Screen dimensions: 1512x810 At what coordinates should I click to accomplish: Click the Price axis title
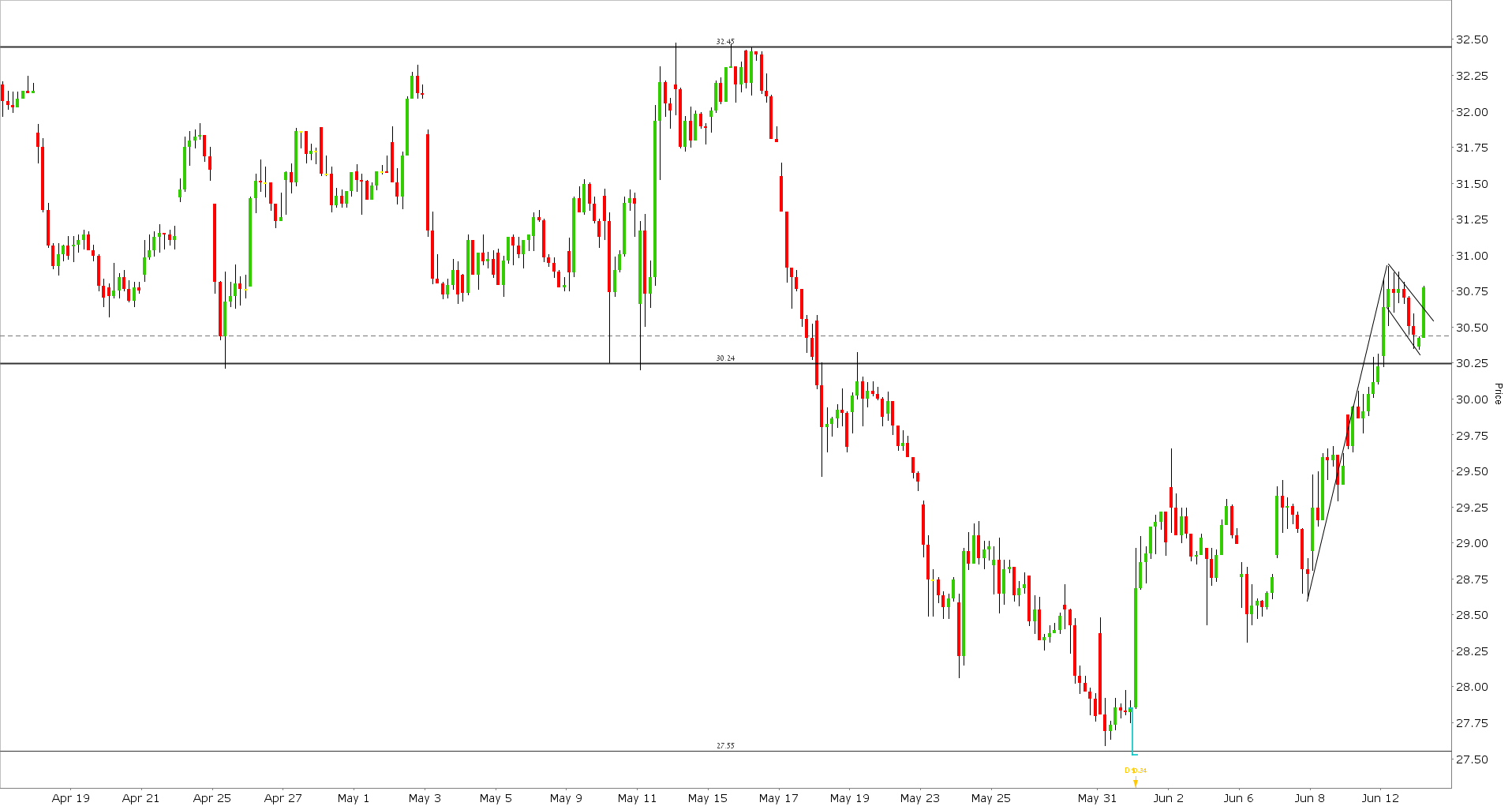coord(1497,394)
